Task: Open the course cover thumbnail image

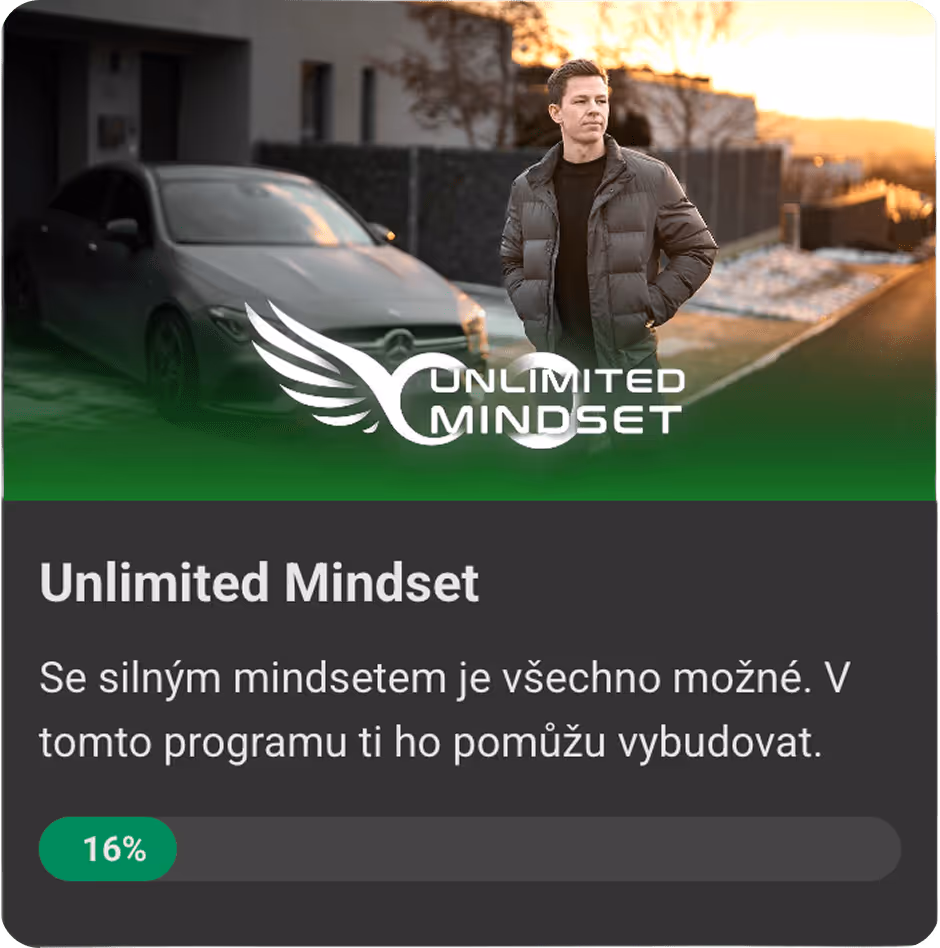Action: click(470, 250)
